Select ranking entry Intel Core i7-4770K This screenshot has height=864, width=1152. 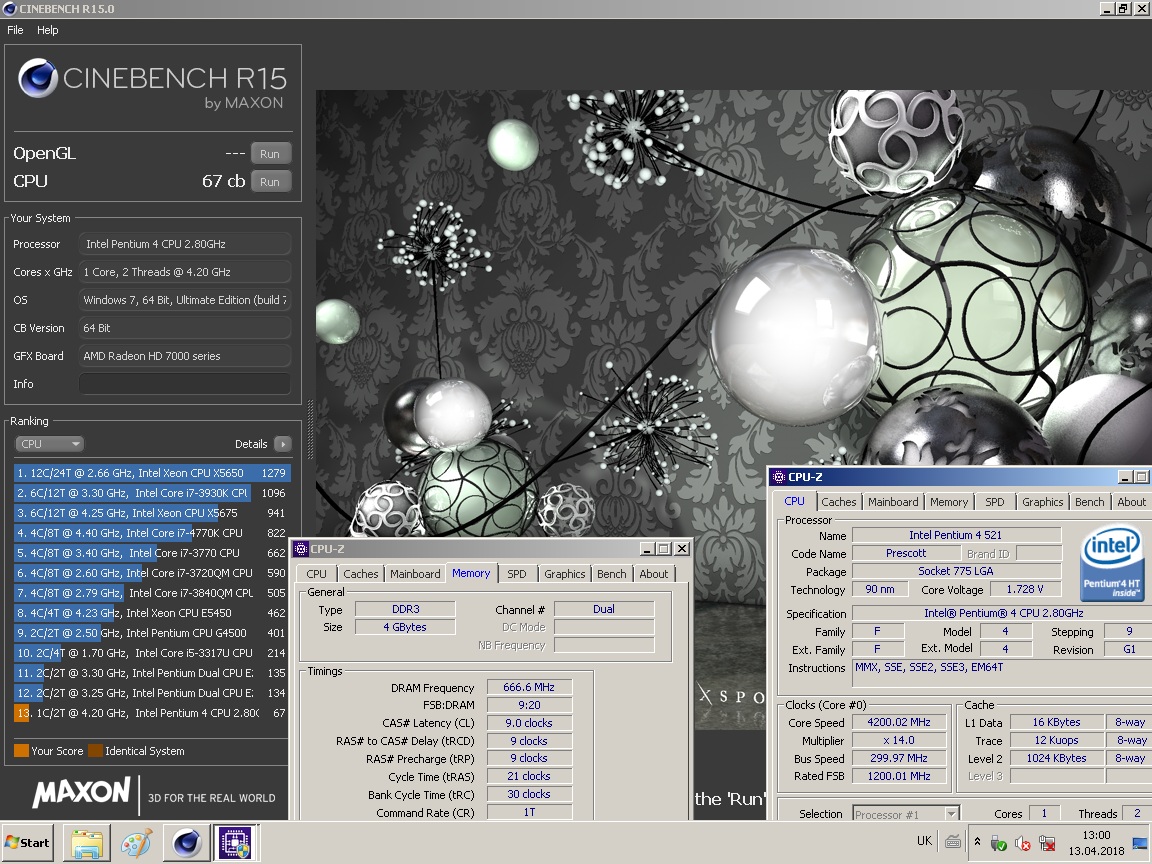[151, 533]
